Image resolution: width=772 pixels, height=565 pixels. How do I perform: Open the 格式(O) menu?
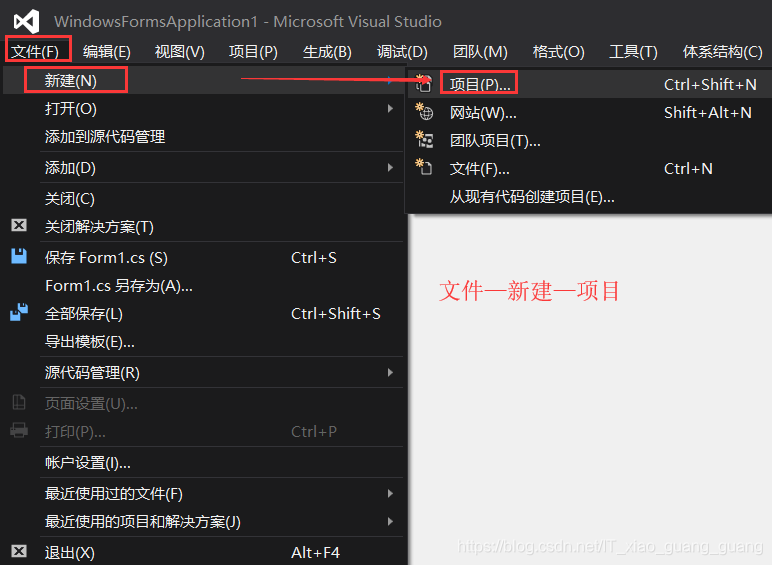tap(558, 51)
